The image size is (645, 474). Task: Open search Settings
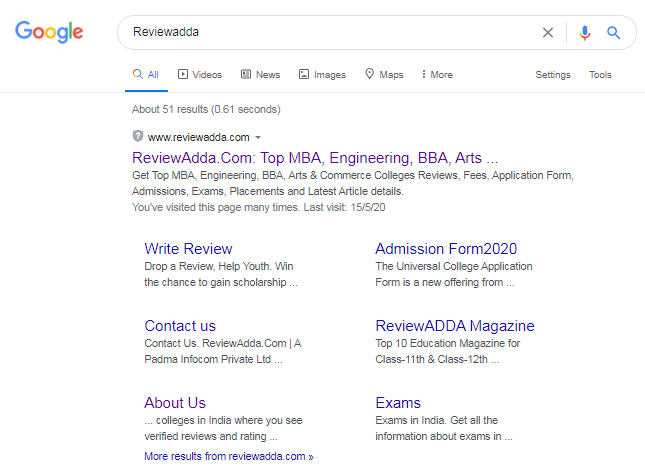coord(552,75)
